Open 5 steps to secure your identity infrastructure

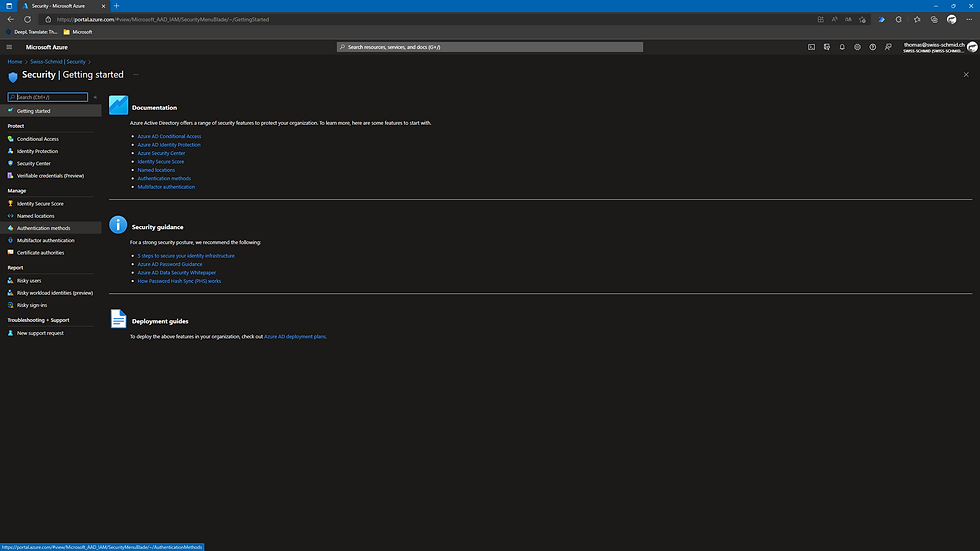(186, 256)
